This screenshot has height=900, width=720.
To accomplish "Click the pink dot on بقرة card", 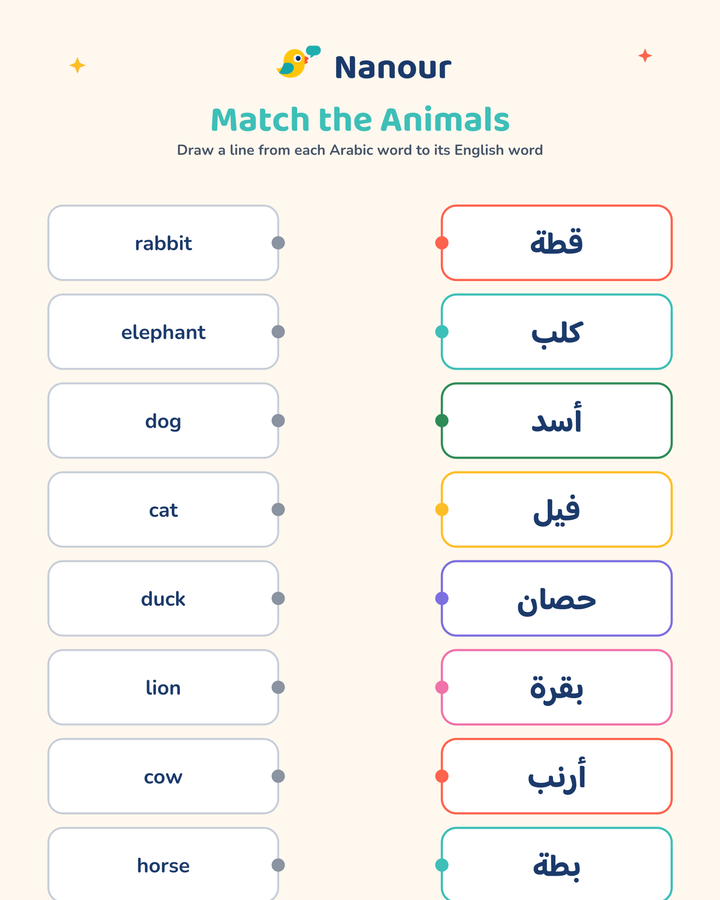I will [442, 688].
